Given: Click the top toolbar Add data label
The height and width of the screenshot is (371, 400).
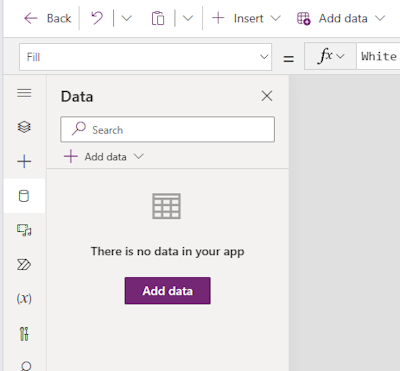Looking at the screenshot, I should pyautogui.click(x=343, y=18).
